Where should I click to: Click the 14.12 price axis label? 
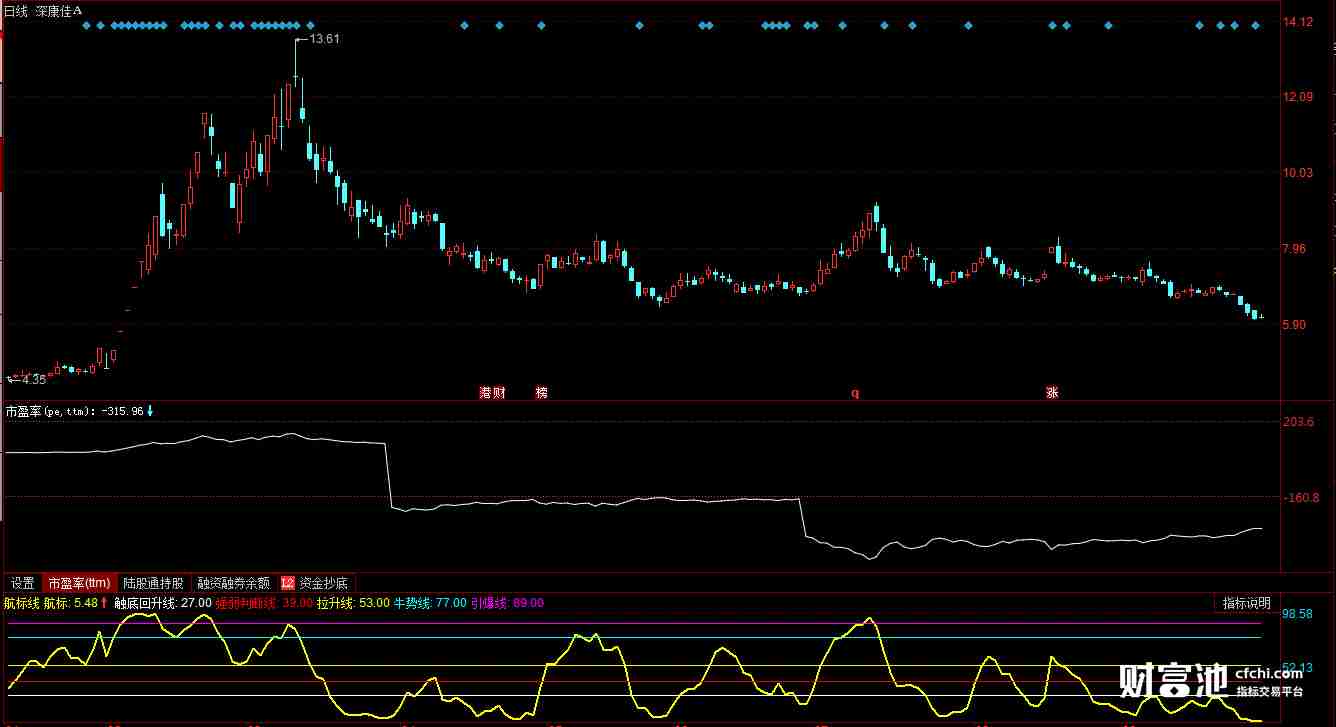1298,22
